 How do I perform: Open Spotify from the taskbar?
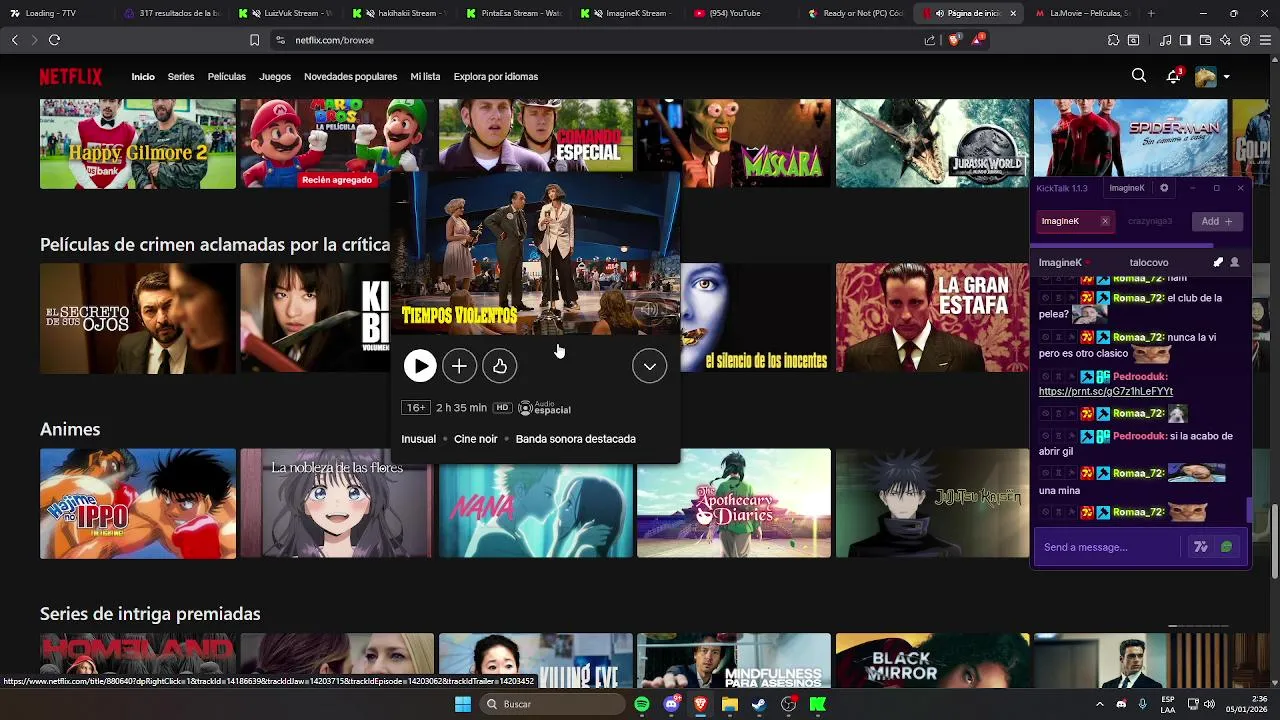[642, 704]
